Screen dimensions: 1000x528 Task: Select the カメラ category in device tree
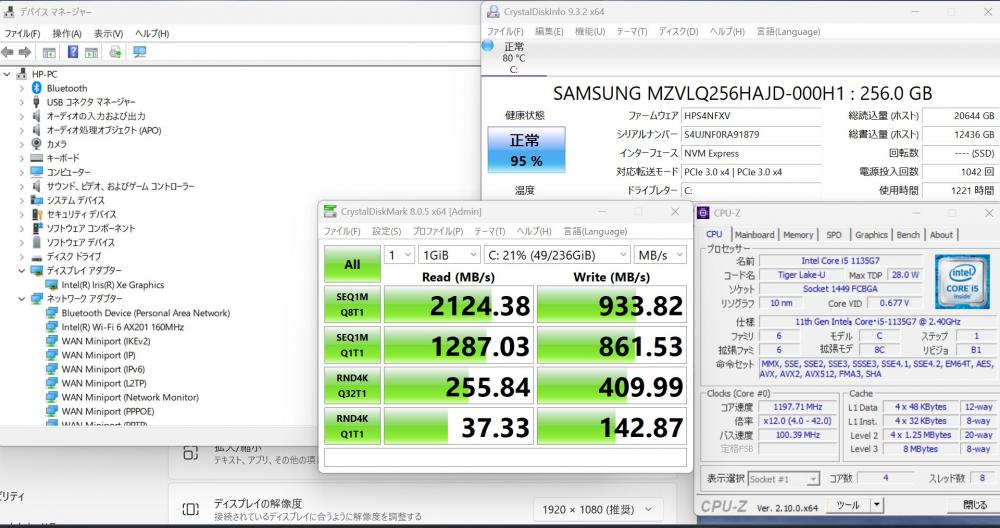(57, 144)
